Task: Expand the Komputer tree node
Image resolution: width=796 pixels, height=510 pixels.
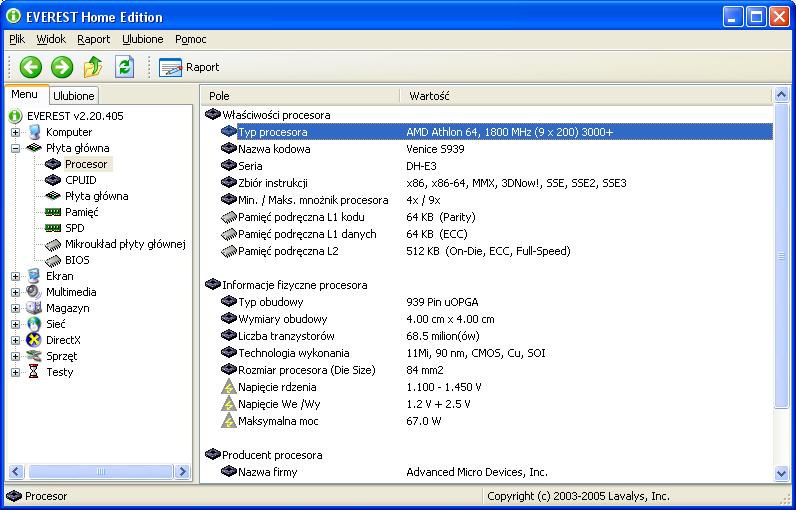Action: tap(15, 132)
